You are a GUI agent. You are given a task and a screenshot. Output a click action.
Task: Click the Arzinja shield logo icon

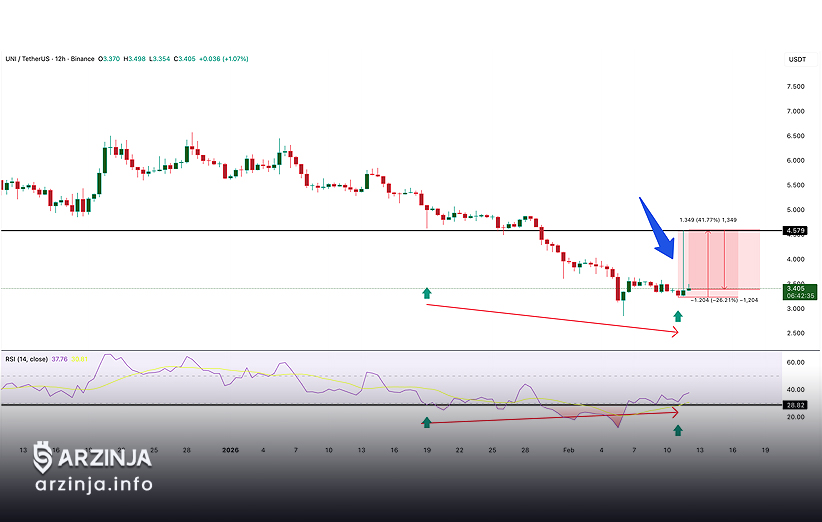pos(43,458)
